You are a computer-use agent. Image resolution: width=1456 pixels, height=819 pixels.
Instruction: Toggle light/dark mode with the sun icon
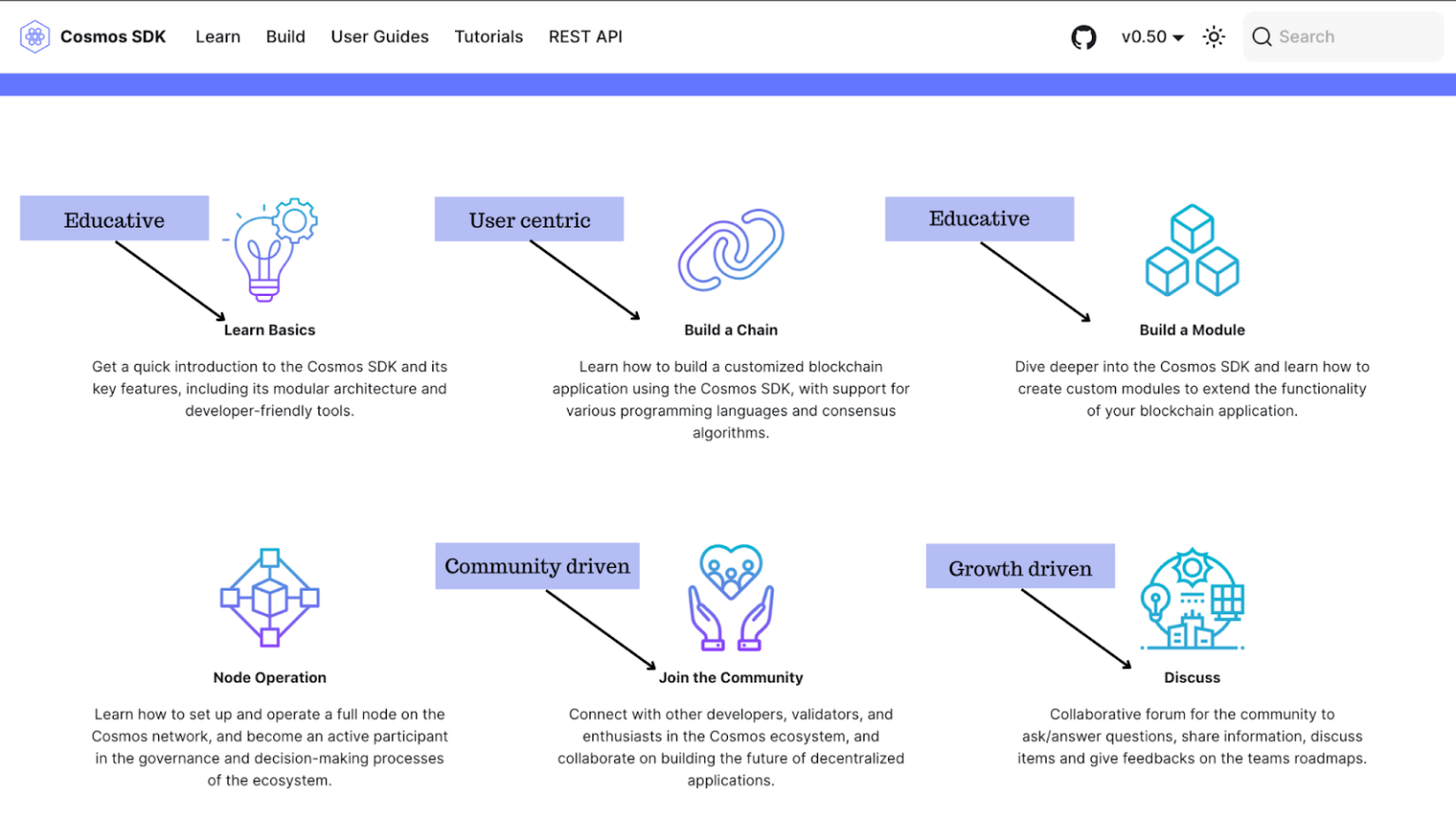(x=1213, y=36)
